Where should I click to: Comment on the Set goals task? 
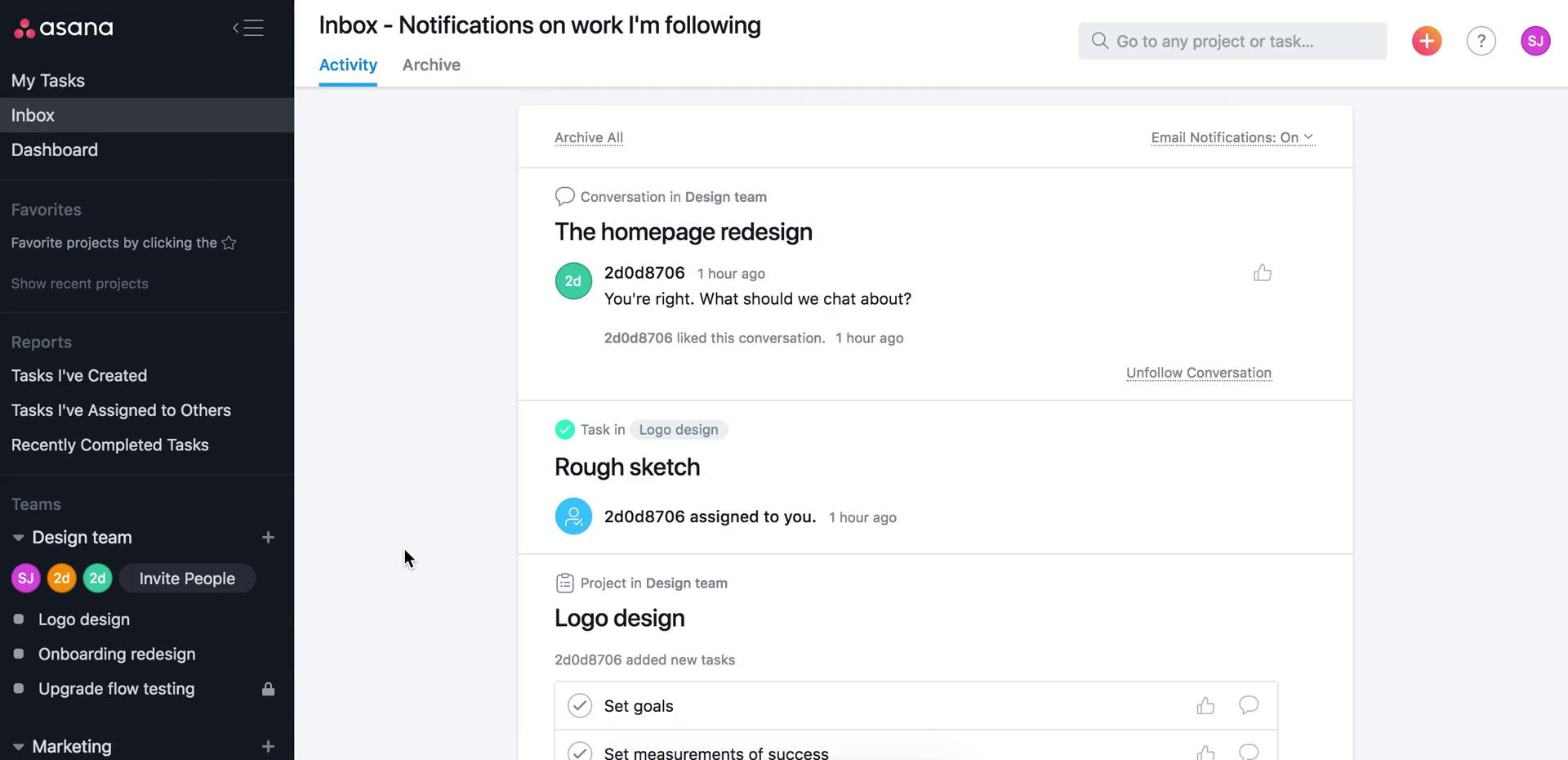pos(1249,705)
